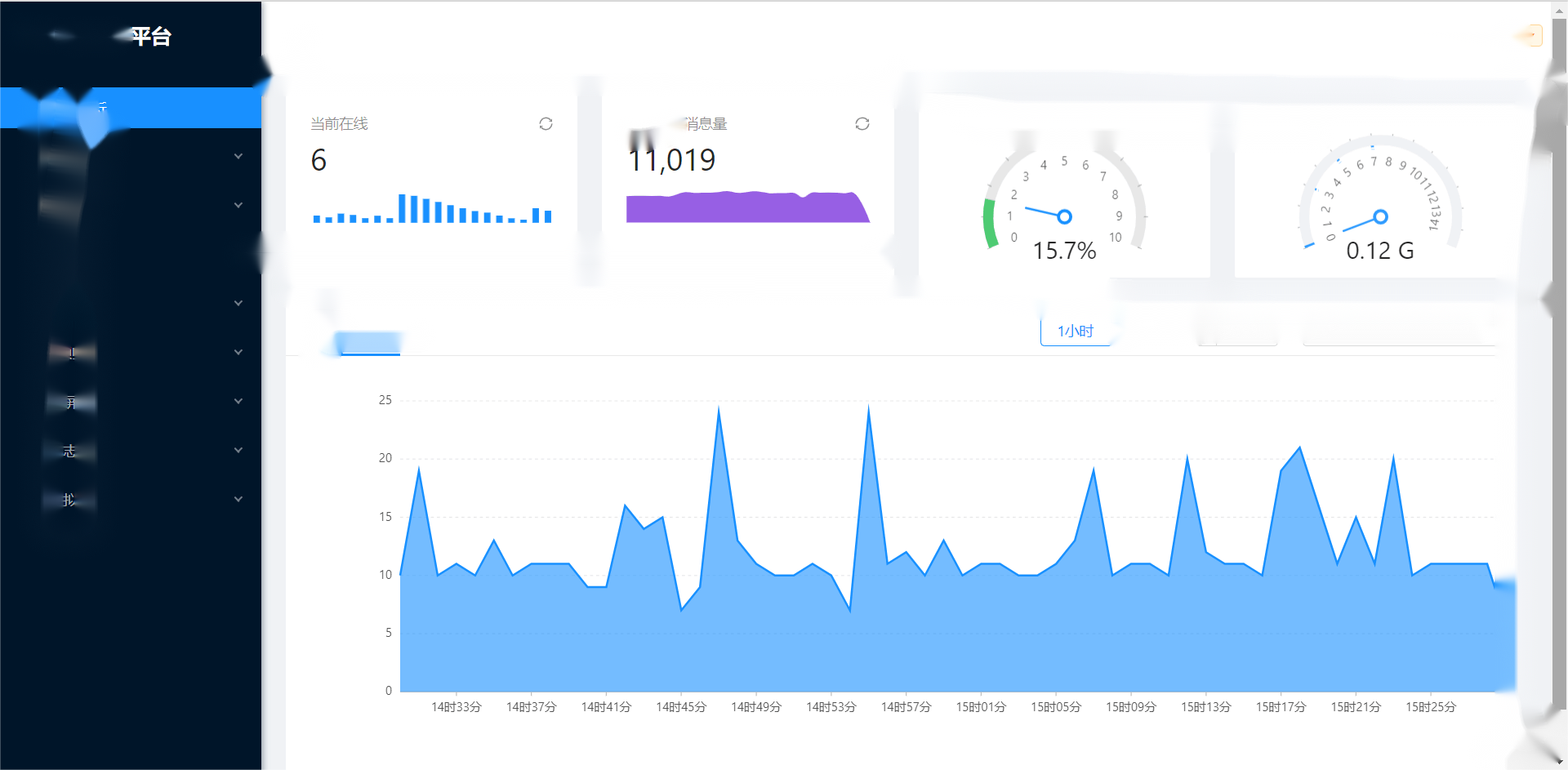
Task: Select the blue underlined chart tab
Action: pos(369,343)
